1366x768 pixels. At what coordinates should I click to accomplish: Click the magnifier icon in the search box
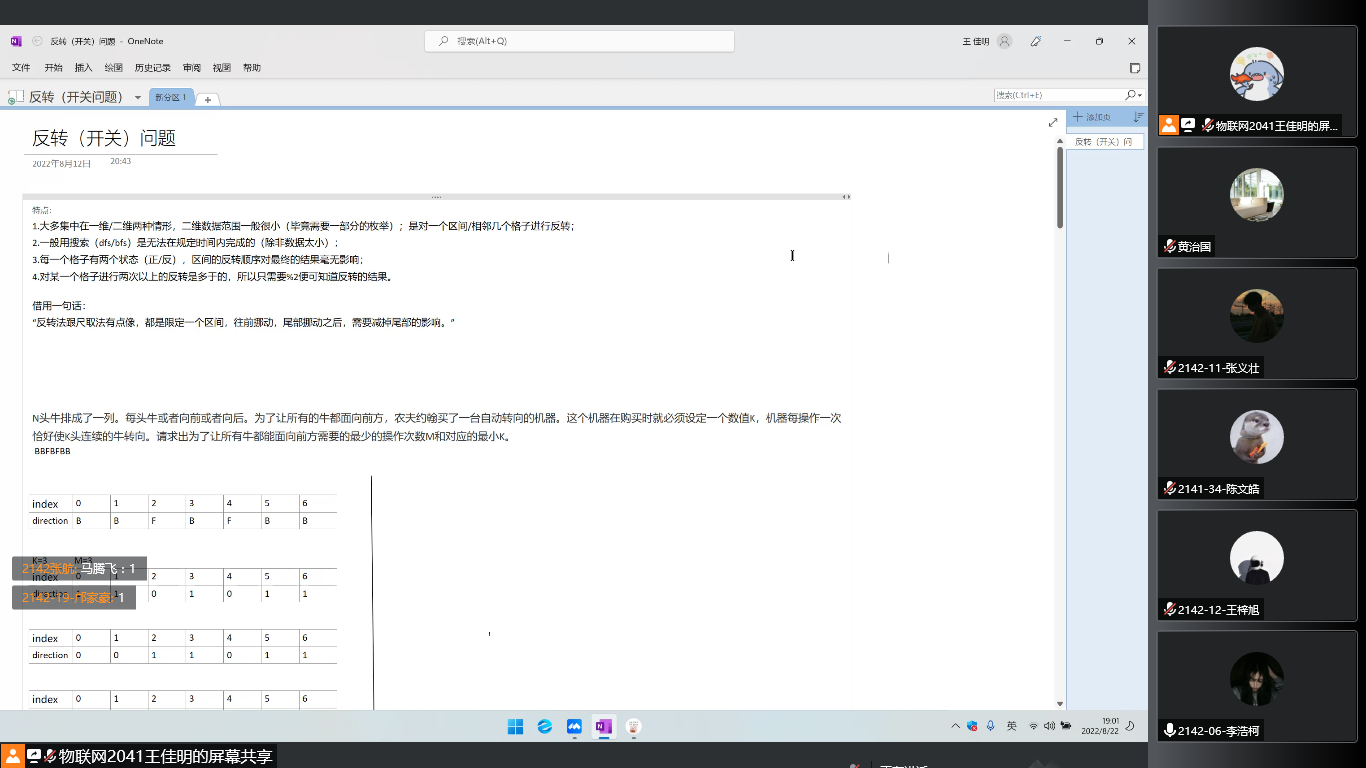click(x=1130, y=95)
